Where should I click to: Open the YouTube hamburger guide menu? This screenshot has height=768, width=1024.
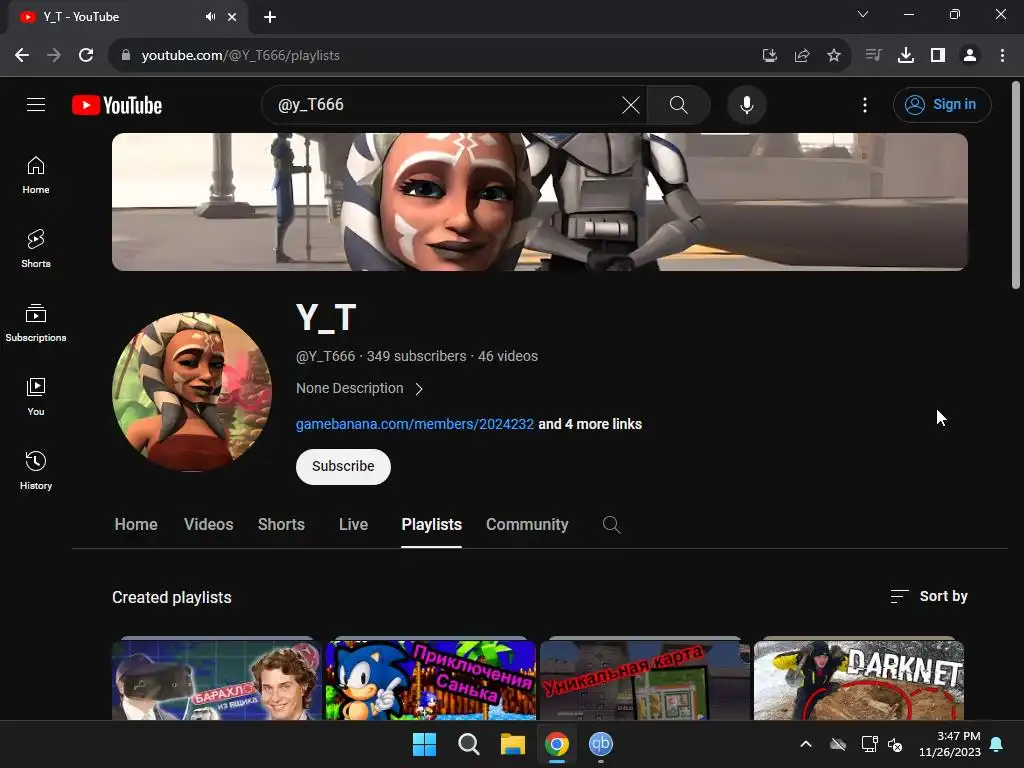(x=36, y=104)
